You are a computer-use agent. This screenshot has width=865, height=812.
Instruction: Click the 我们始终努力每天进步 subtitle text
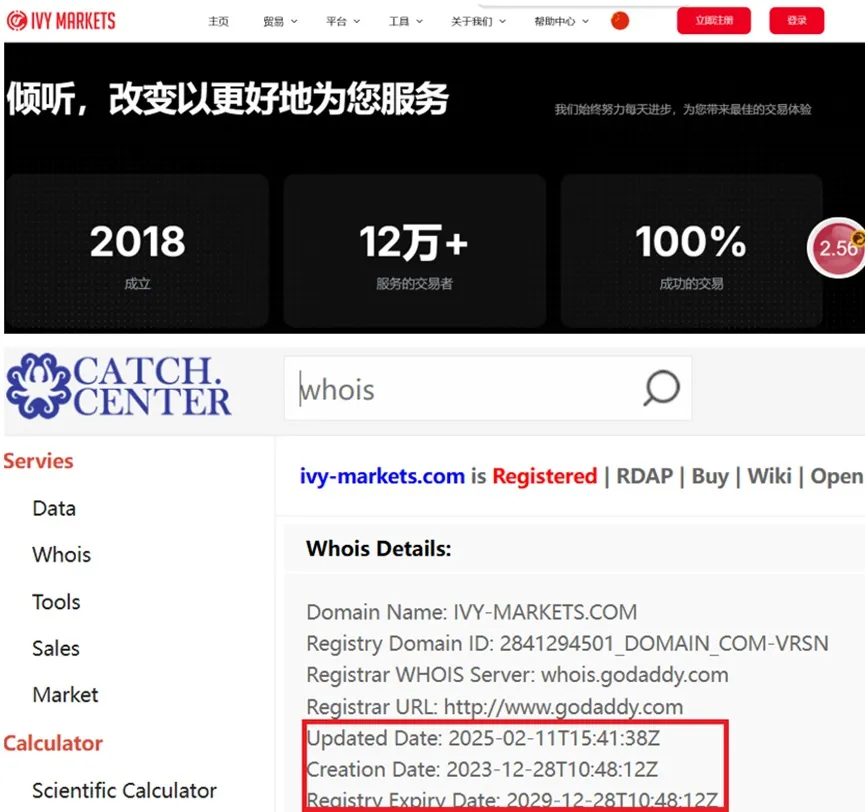[x=682, y=109]
